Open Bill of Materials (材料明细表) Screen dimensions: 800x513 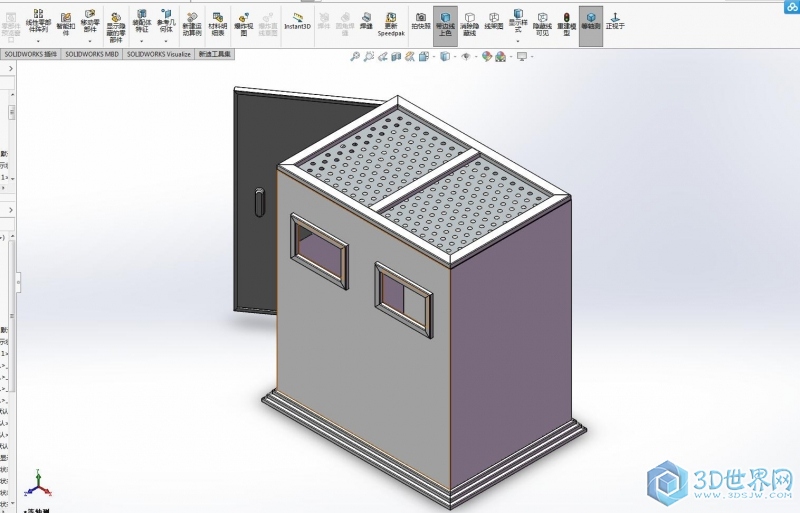pos(217,25)
